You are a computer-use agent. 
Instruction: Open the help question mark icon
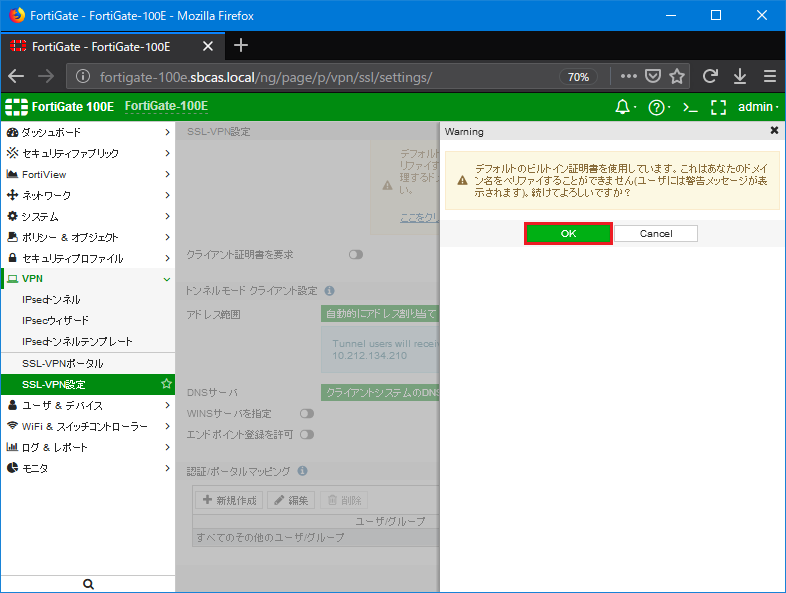pyautogui.click(x=656, y=107)
